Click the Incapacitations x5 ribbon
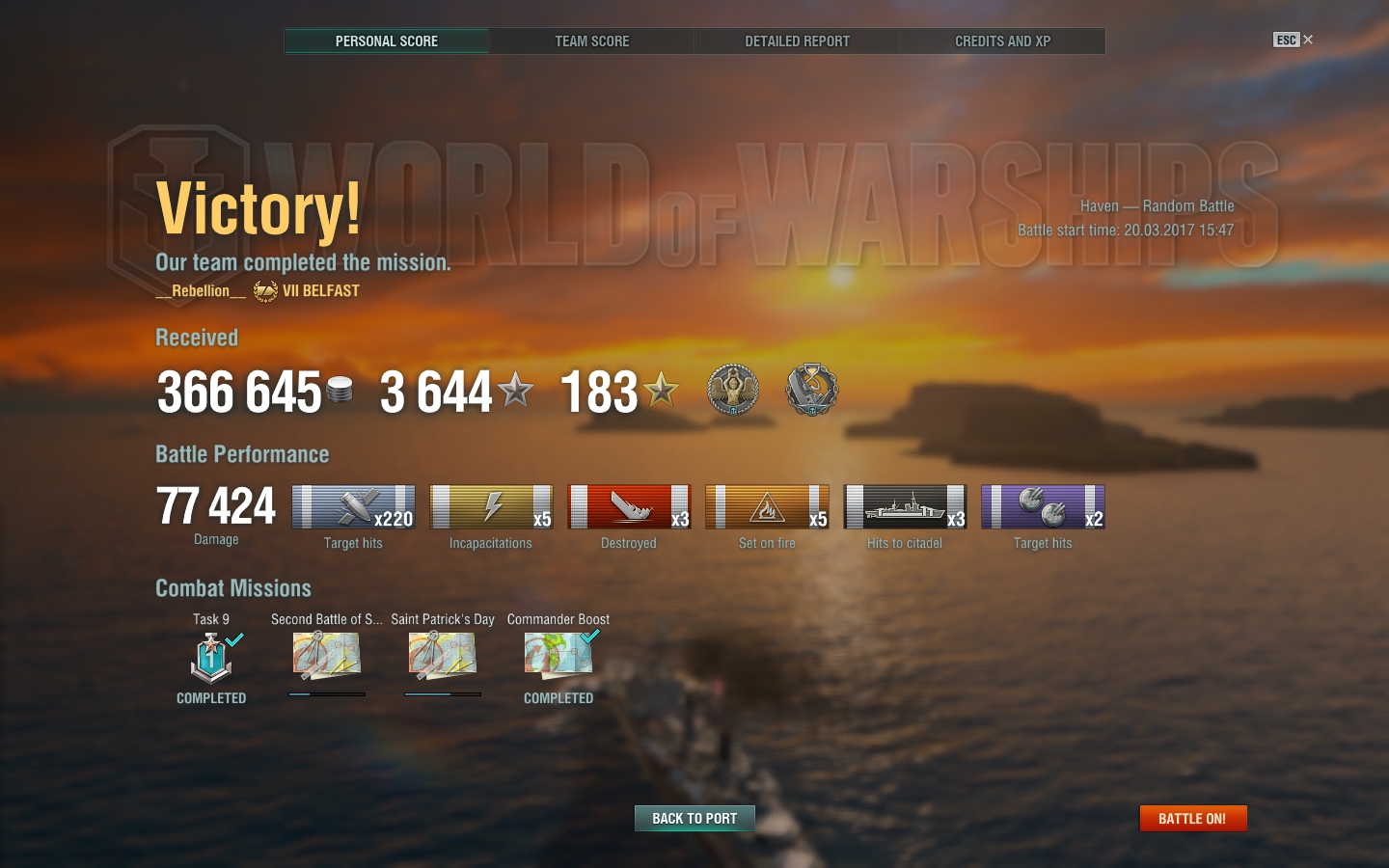Screen dimensions: 1389x868 point(491,507)
